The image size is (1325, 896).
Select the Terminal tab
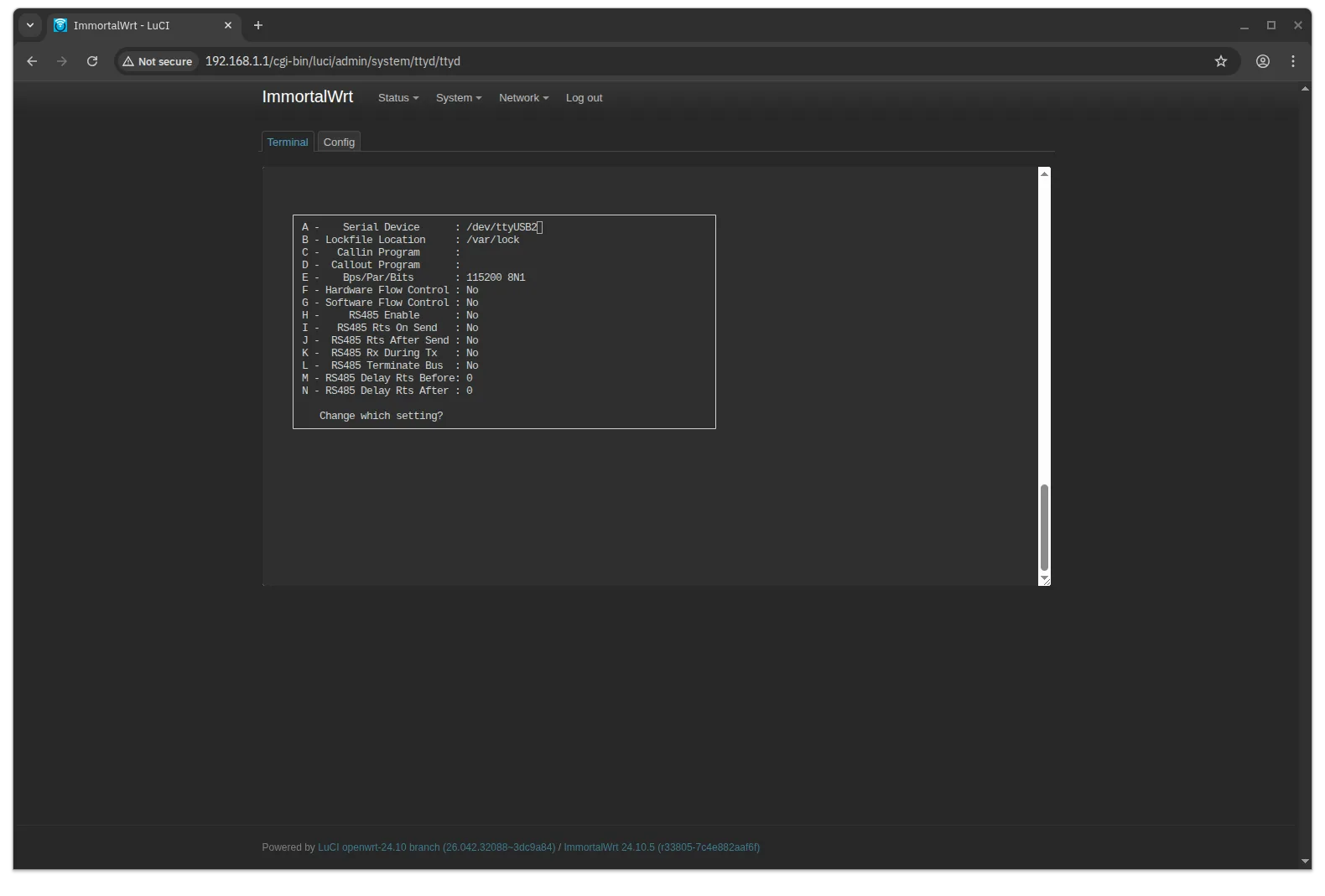[x=288, y=142]
